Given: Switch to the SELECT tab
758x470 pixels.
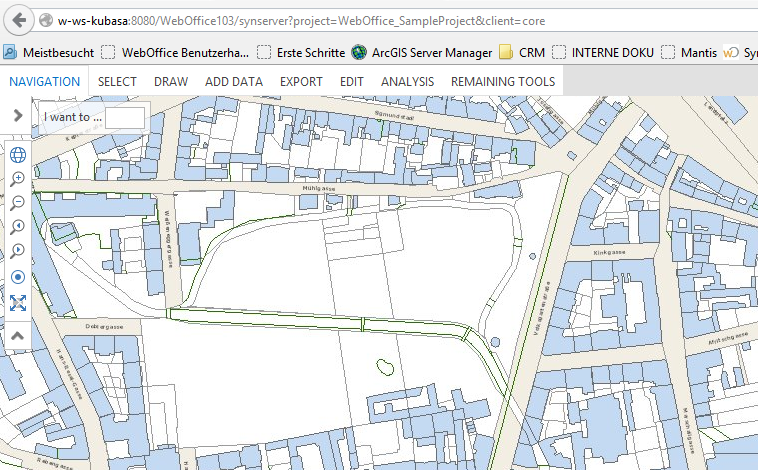Looking at the screenshot, I should coord(117,81).
